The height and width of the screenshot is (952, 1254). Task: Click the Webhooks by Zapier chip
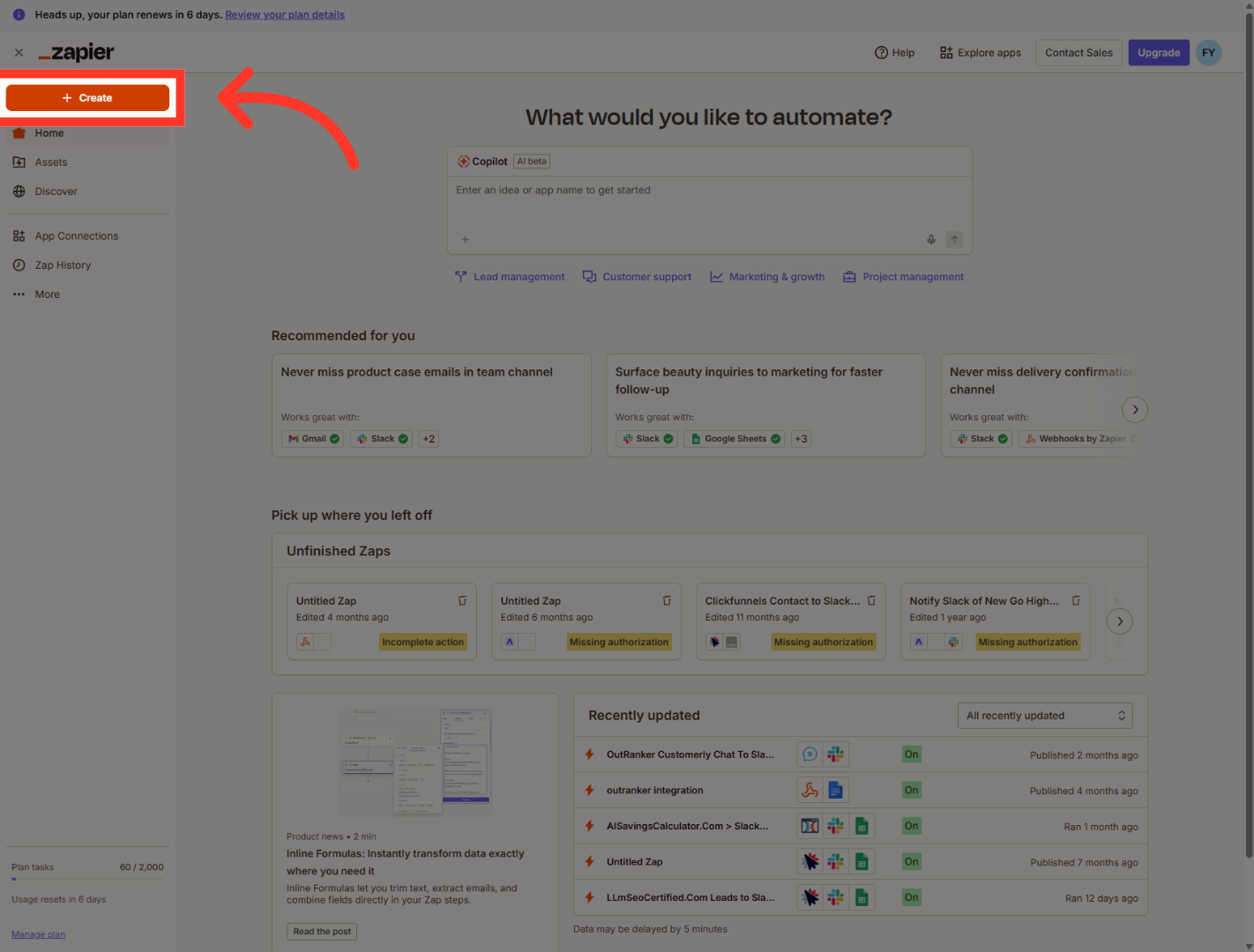(1080, 439)
